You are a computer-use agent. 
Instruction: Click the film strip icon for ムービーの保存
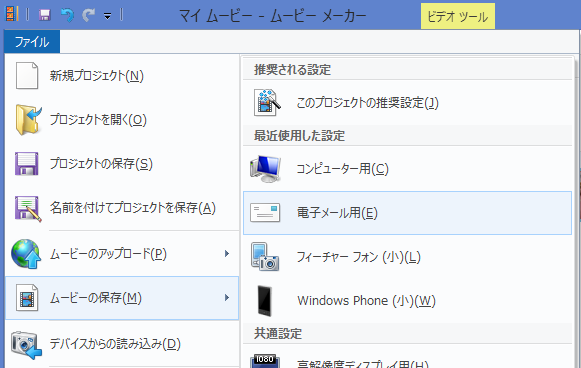click(27, 298)
